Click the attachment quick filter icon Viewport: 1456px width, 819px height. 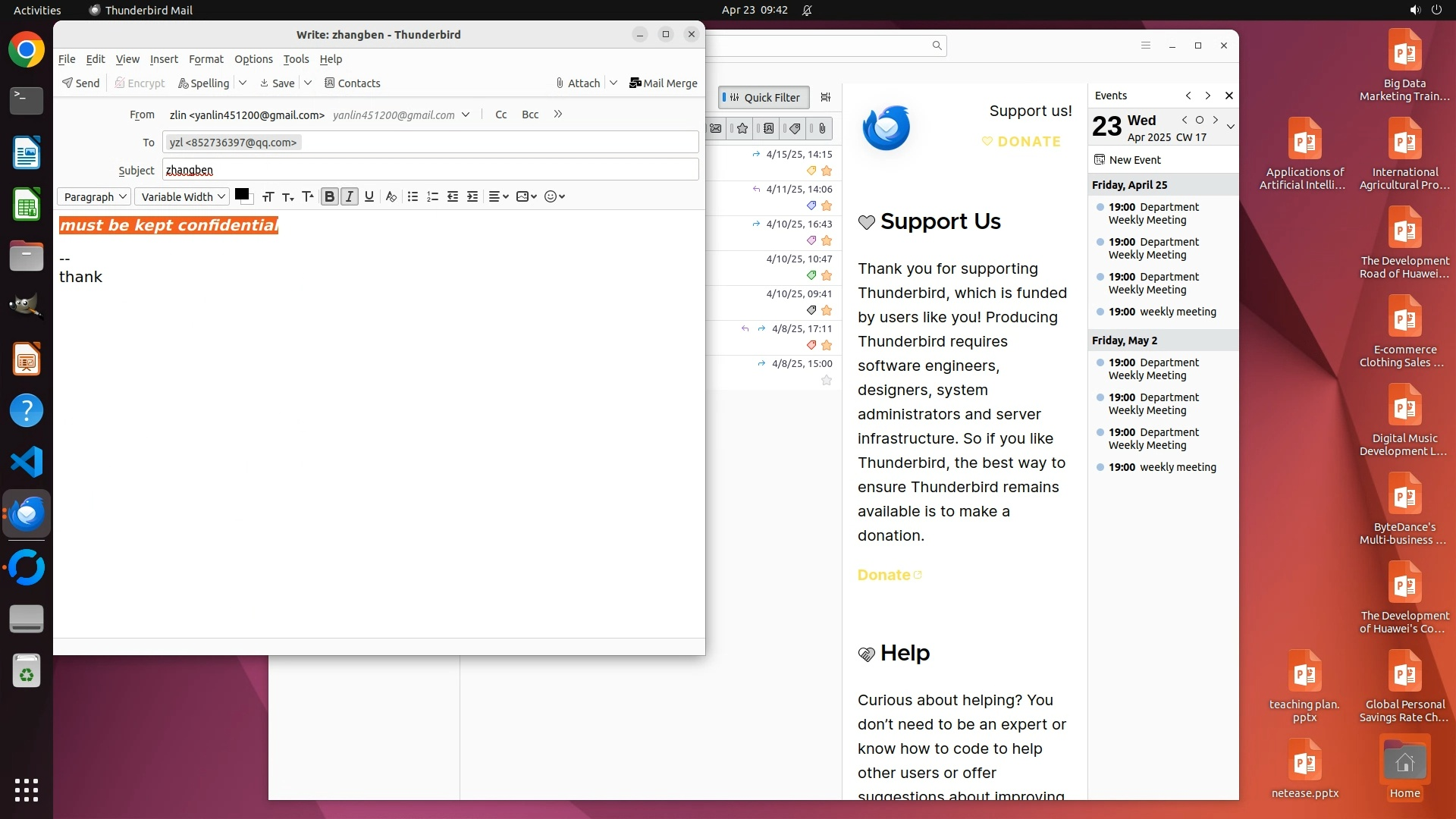pyautogui.click(x=822, y=129)
